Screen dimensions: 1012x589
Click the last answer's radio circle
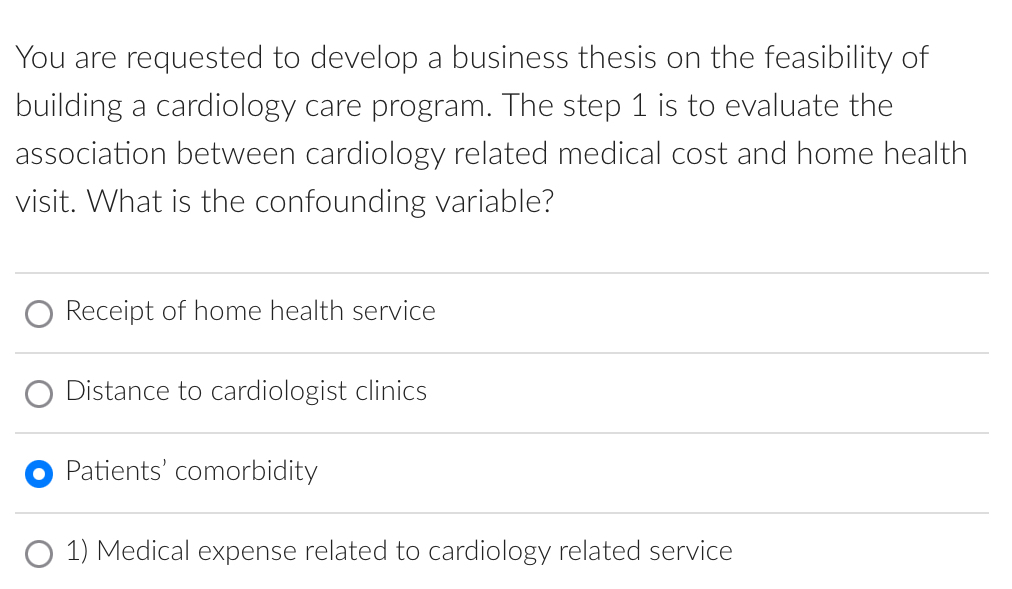click(x=38, y=553)
